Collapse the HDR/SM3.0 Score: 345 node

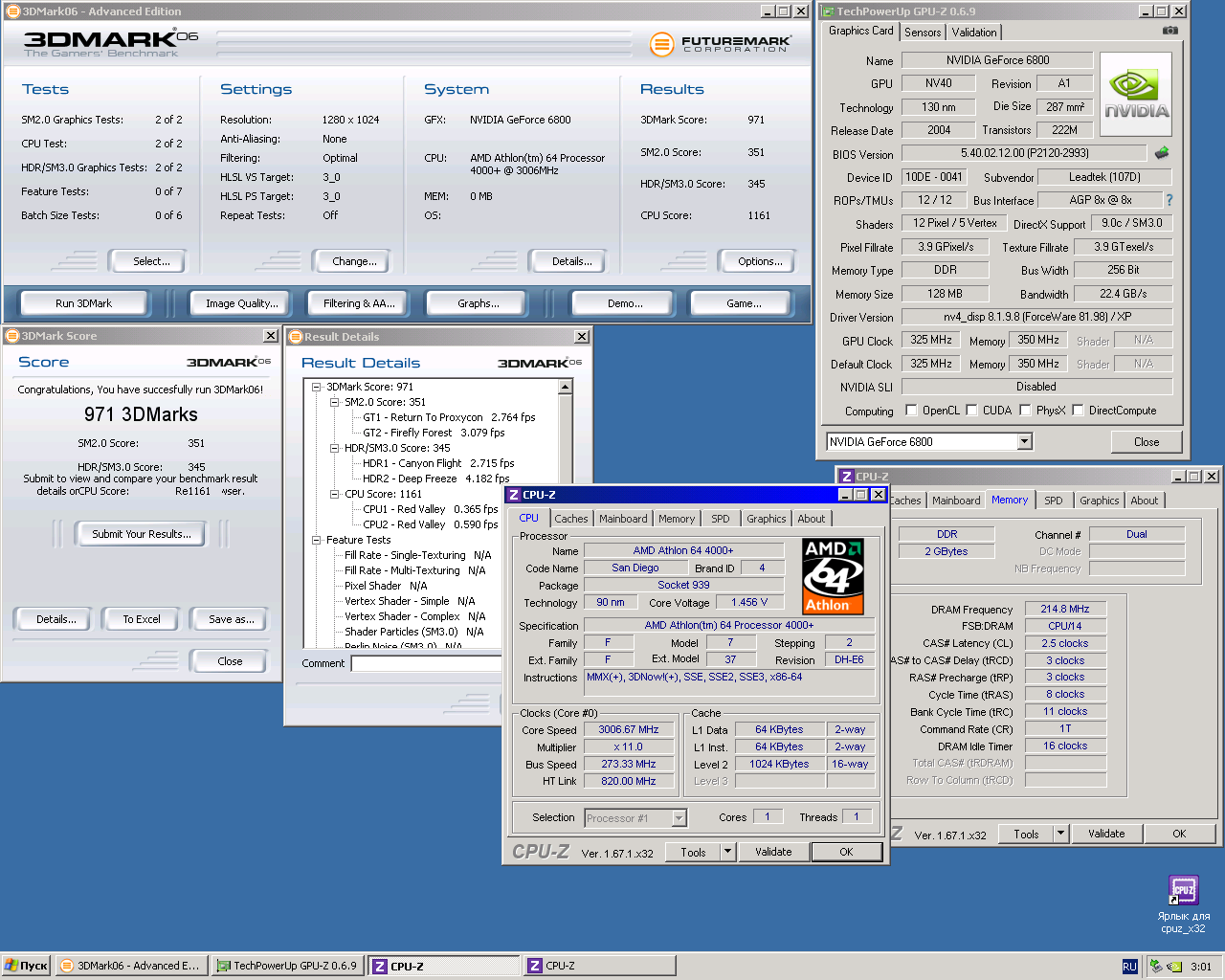pos(335,448)
